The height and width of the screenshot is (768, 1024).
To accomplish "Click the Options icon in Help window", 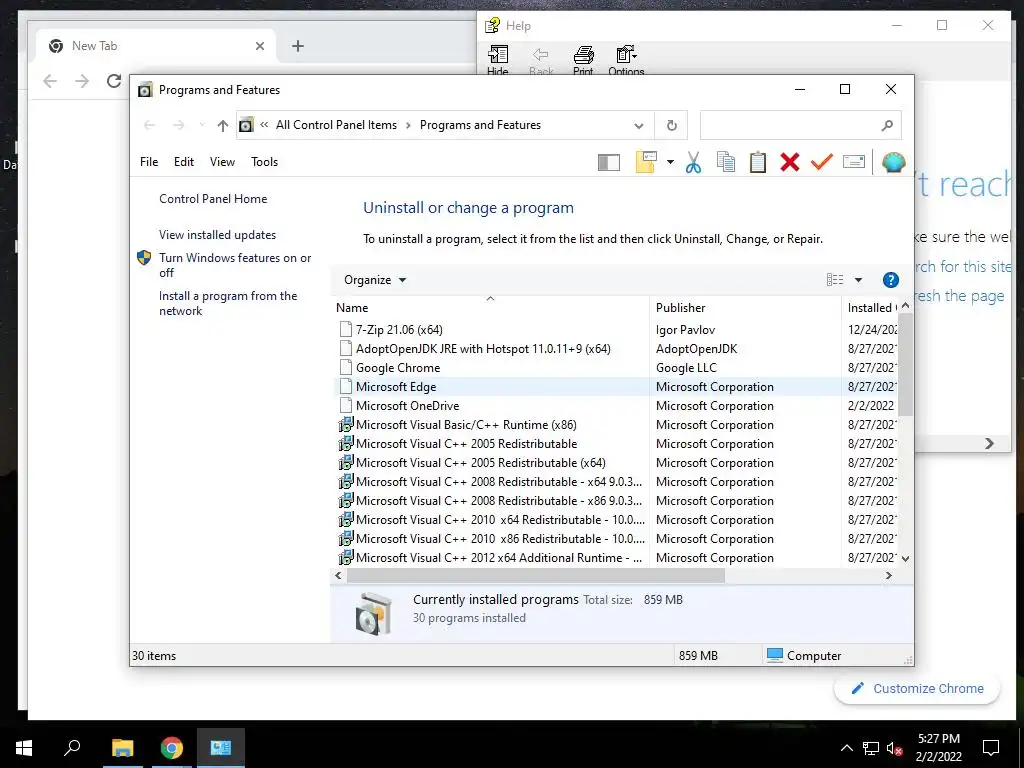I will (626, 61).
